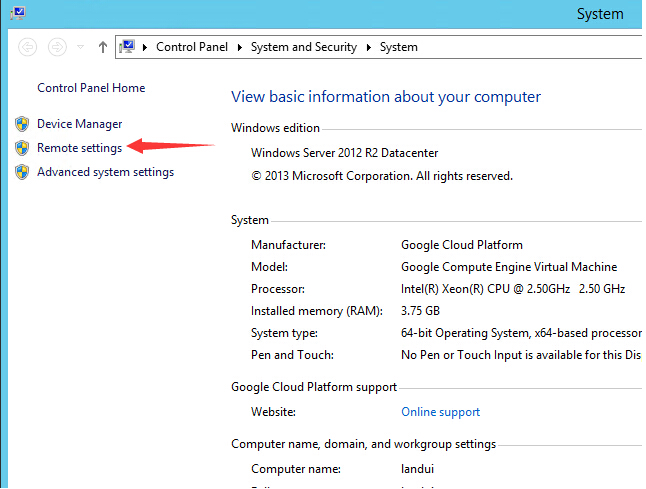Go back using the Back arrow button

coord(28,47)
